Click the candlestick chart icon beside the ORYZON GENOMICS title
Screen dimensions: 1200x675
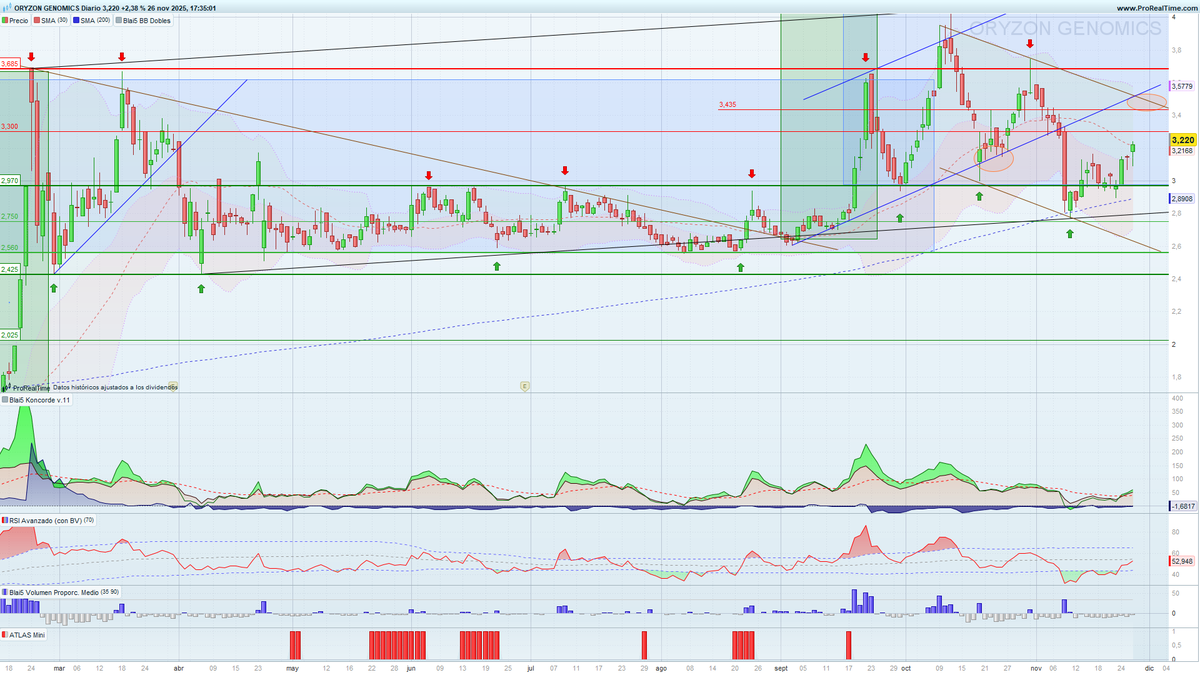click(6, 8)
